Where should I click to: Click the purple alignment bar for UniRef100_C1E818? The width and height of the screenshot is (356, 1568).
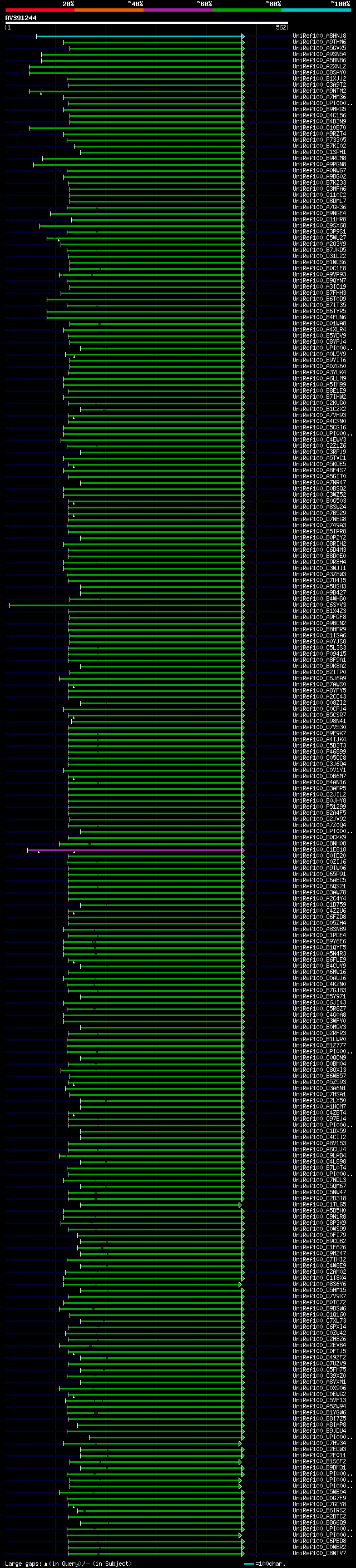[135, 850]
